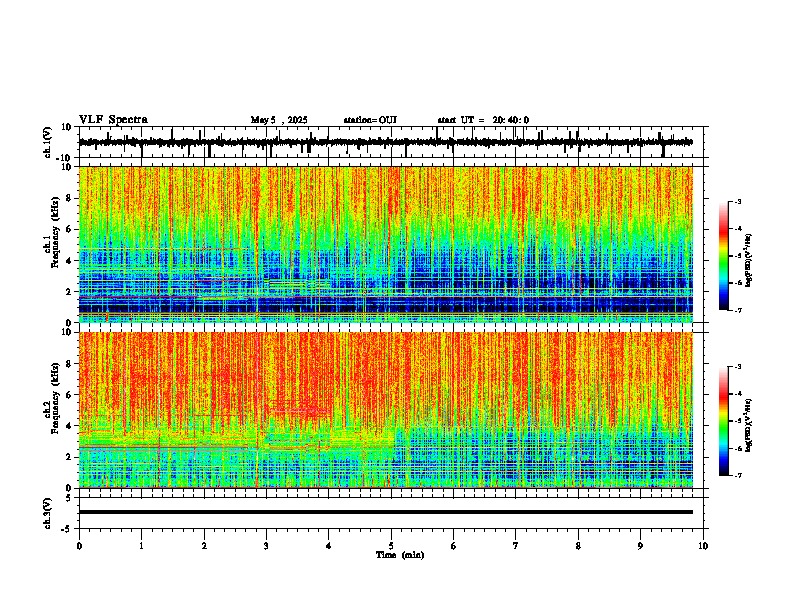Viewport: 792px width, 612px height.
Task: Click the "VLF Spectra" plot title
Action: pos(113,120)
